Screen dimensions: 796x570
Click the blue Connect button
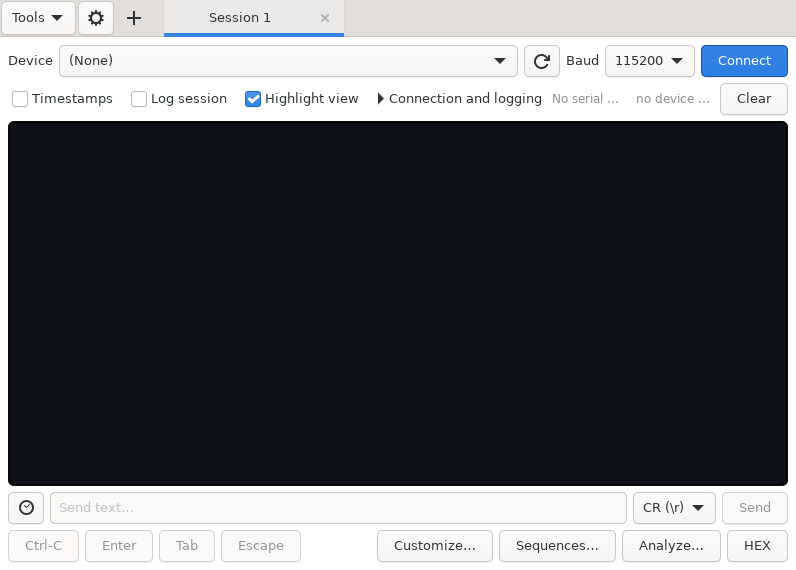(x=744, y=61)
